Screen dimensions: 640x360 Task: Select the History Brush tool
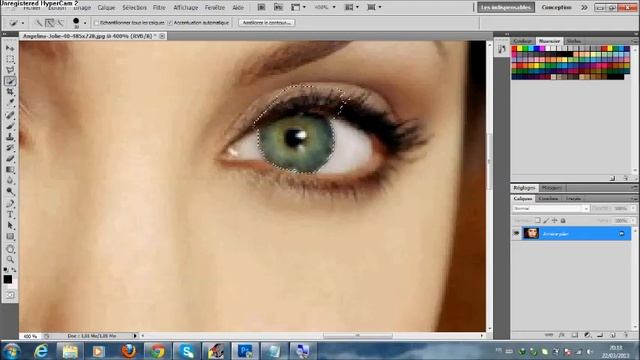[10, 148]
